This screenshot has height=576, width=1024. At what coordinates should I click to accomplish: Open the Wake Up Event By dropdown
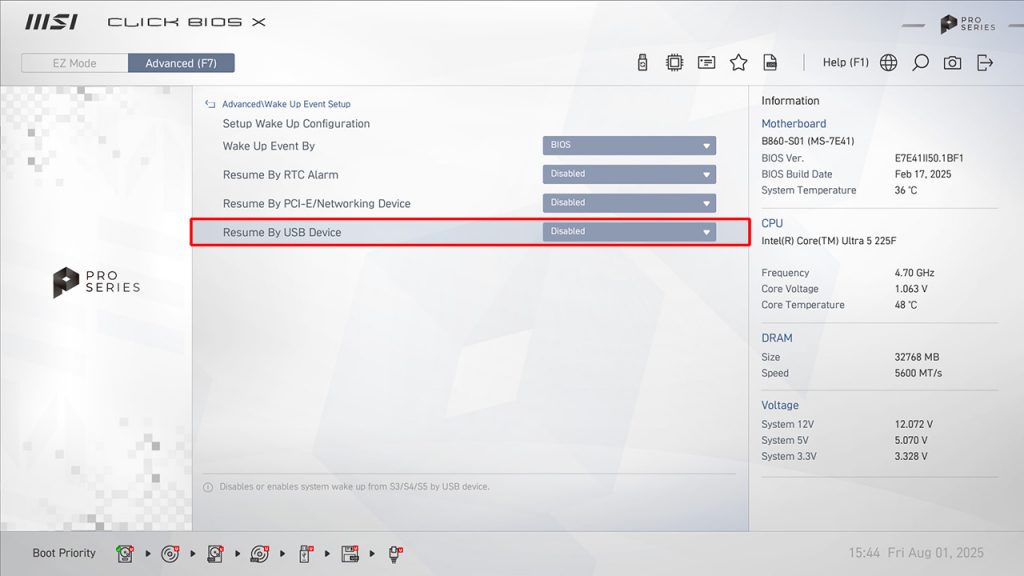click(x=629, y=145)
